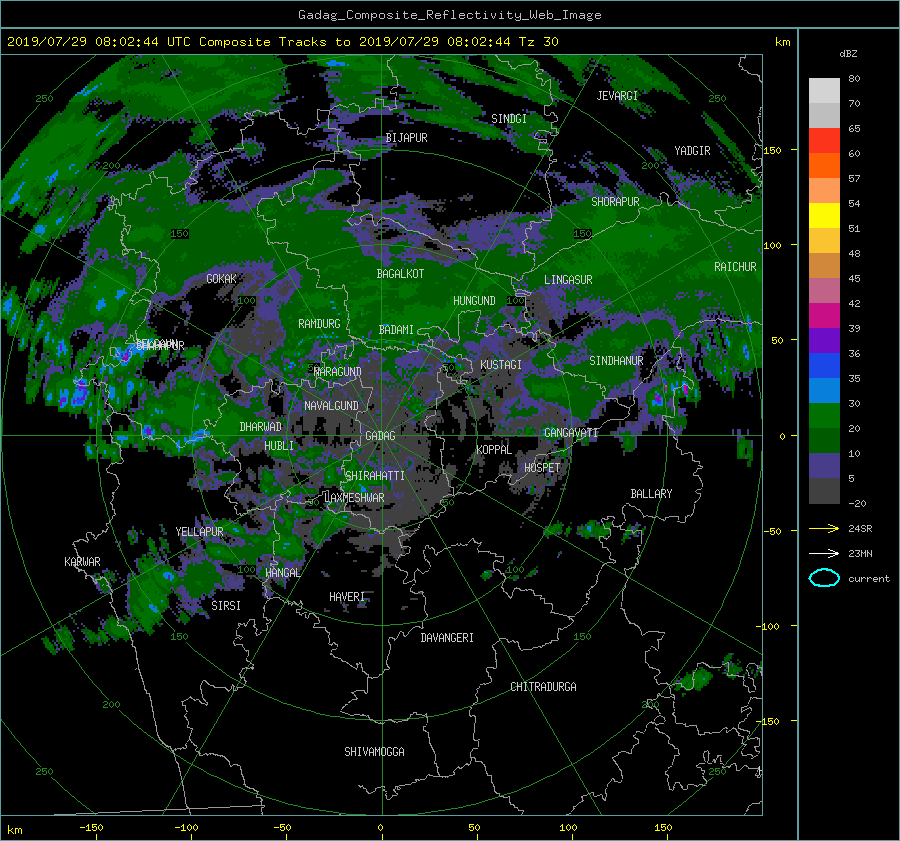Click the GOKAK city label

(x=222, y=279)
